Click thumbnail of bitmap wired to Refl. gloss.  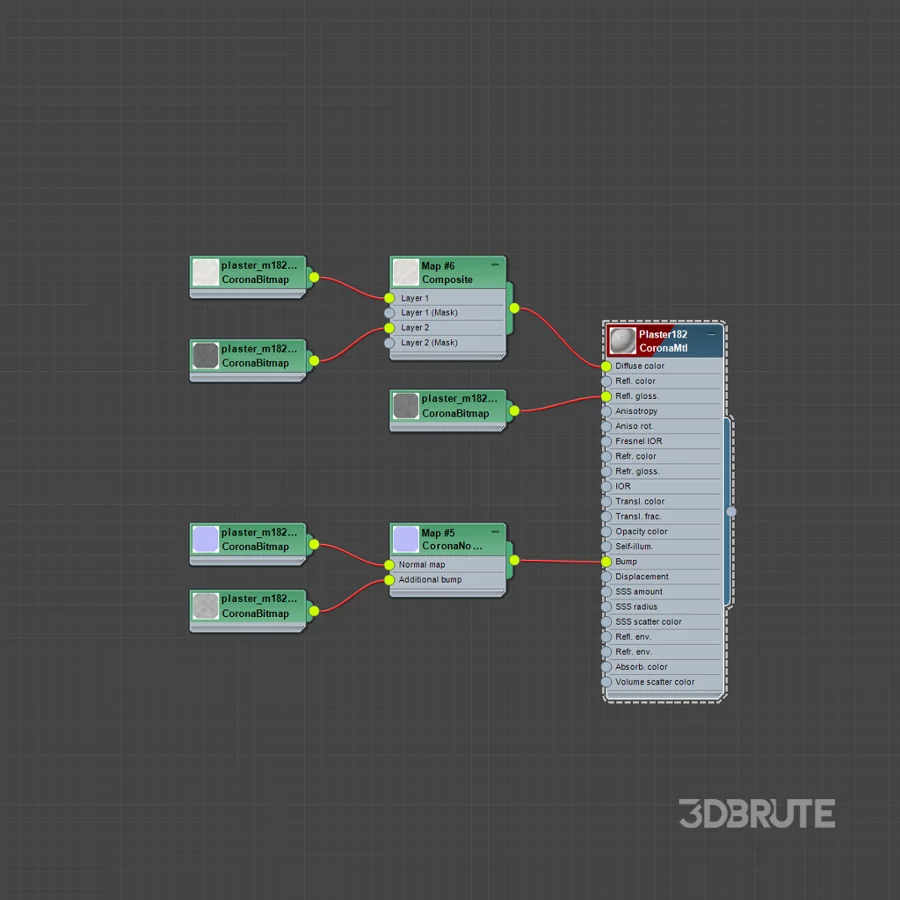pos(406,406)
